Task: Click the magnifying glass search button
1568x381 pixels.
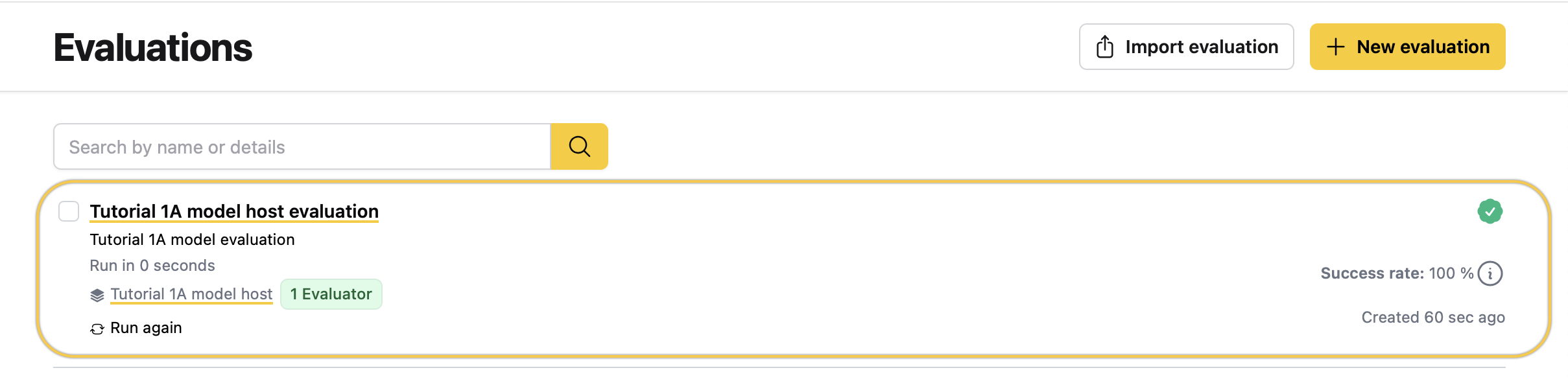Action: click(x=579, y=146)
